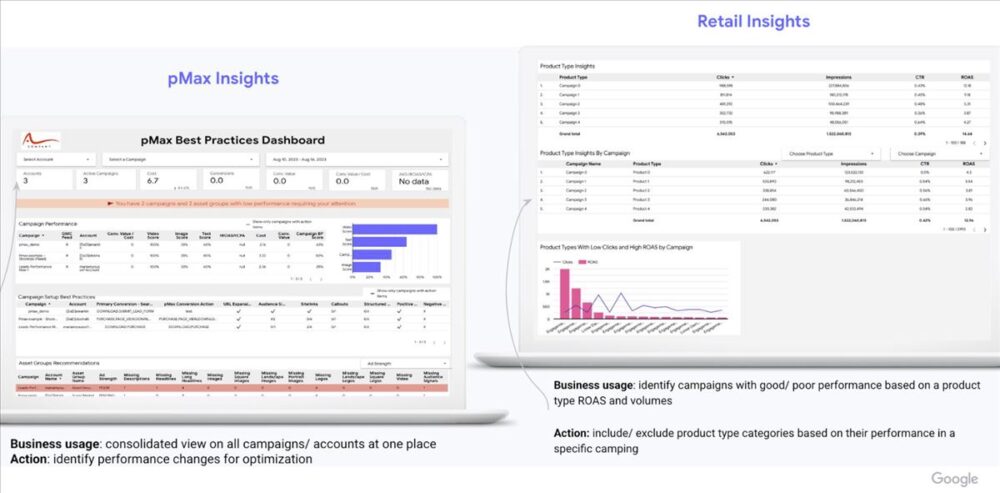
Task: Click Asset Groups Recommendations section title
Action: 59,362
